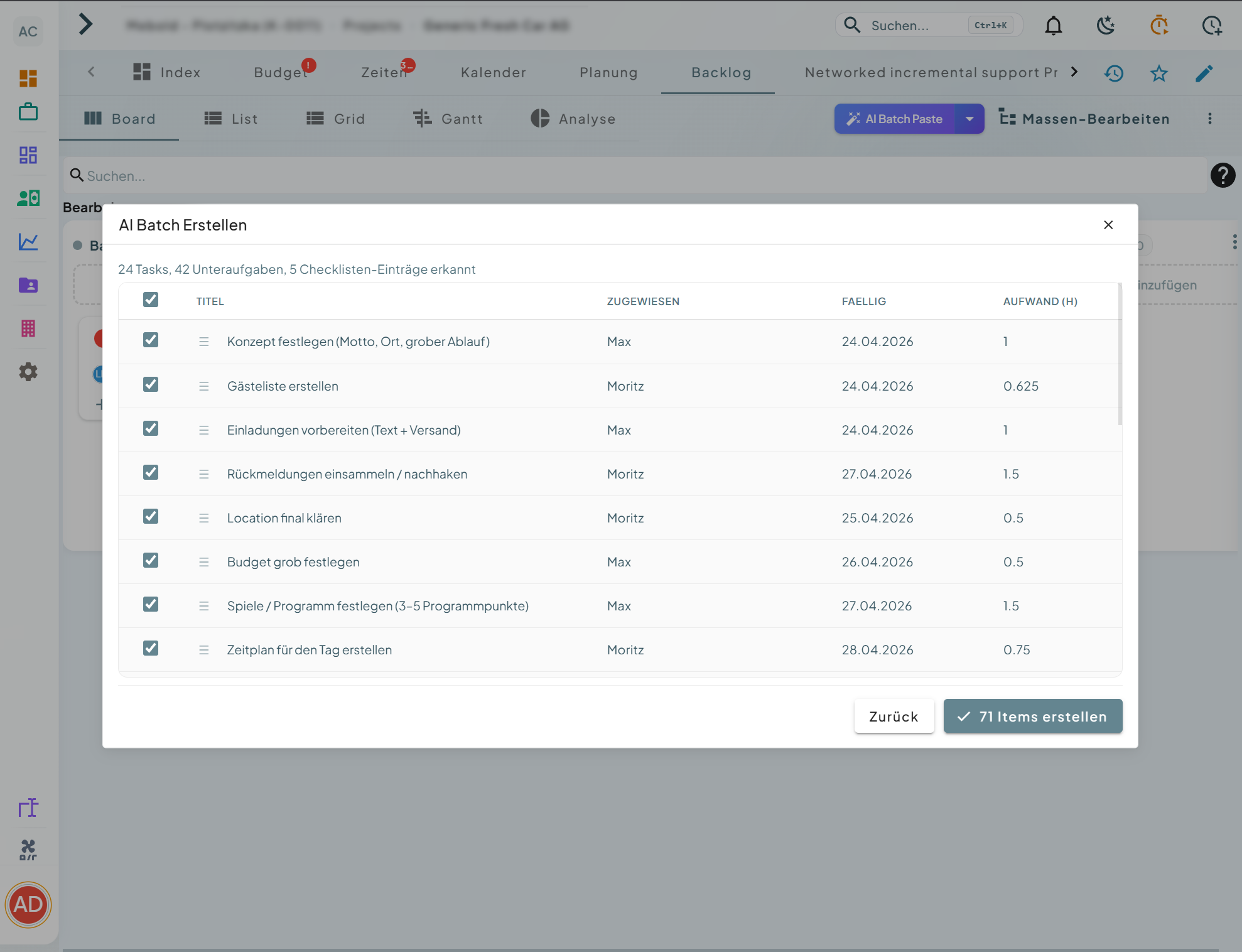Uncheck the Rückmeldungen einsammeln task
This screenshot has width=1242, height=952.
click(151, 472)
